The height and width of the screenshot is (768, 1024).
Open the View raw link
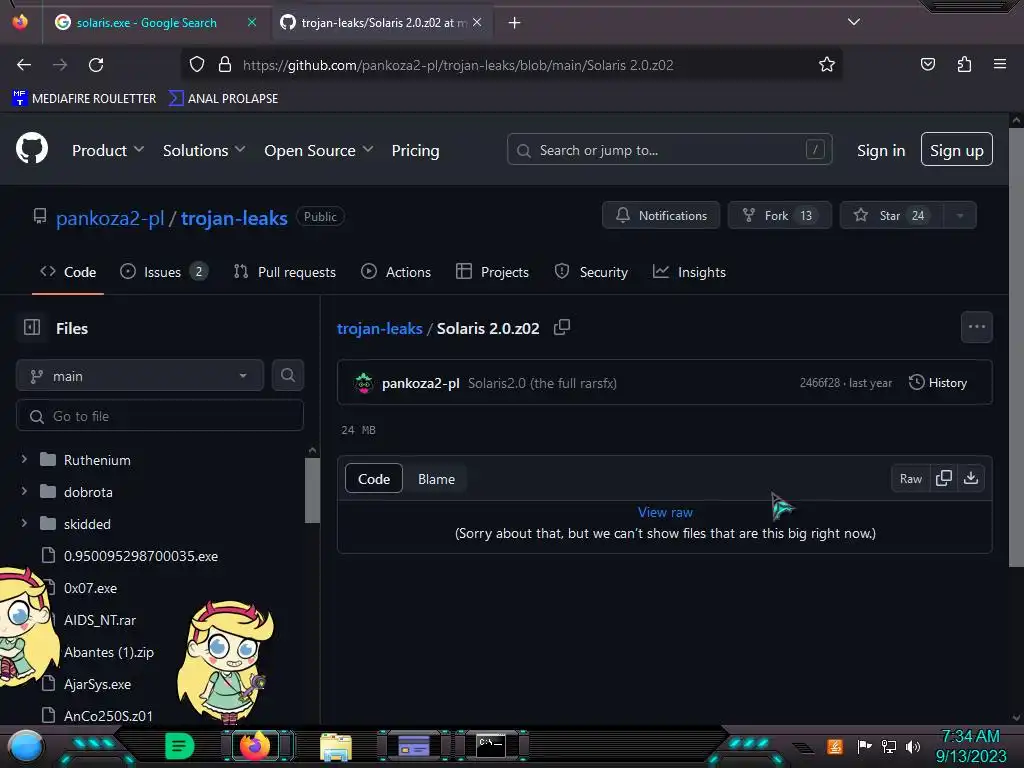(665, 512)
